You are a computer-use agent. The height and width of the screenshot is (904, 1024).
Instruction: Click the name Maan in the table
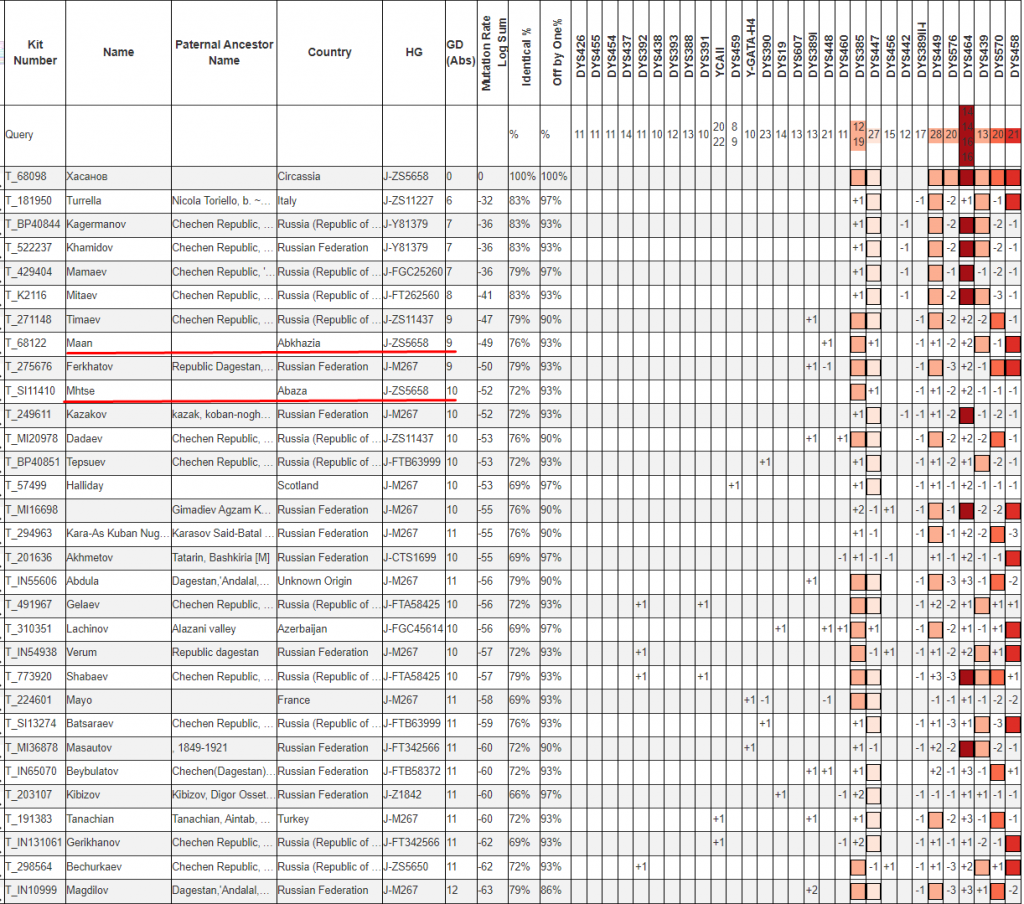click(x=78, y=343)
